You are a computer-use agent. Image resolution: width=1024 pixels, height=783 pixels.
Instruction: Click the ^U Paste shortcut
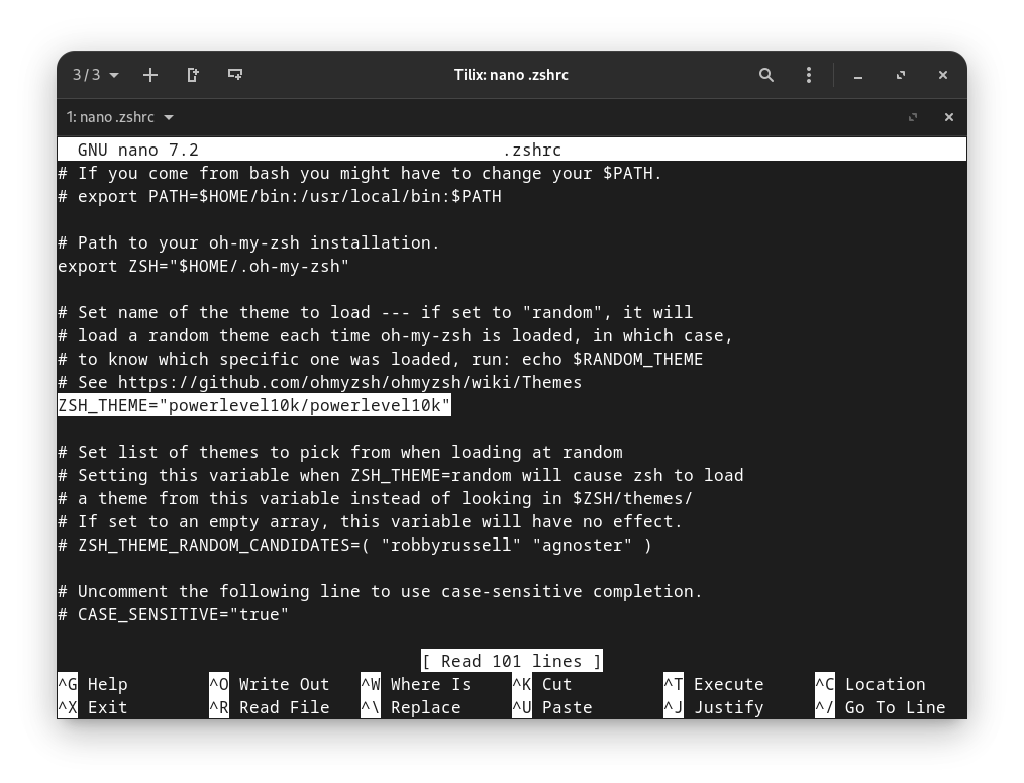coord(552,707)
